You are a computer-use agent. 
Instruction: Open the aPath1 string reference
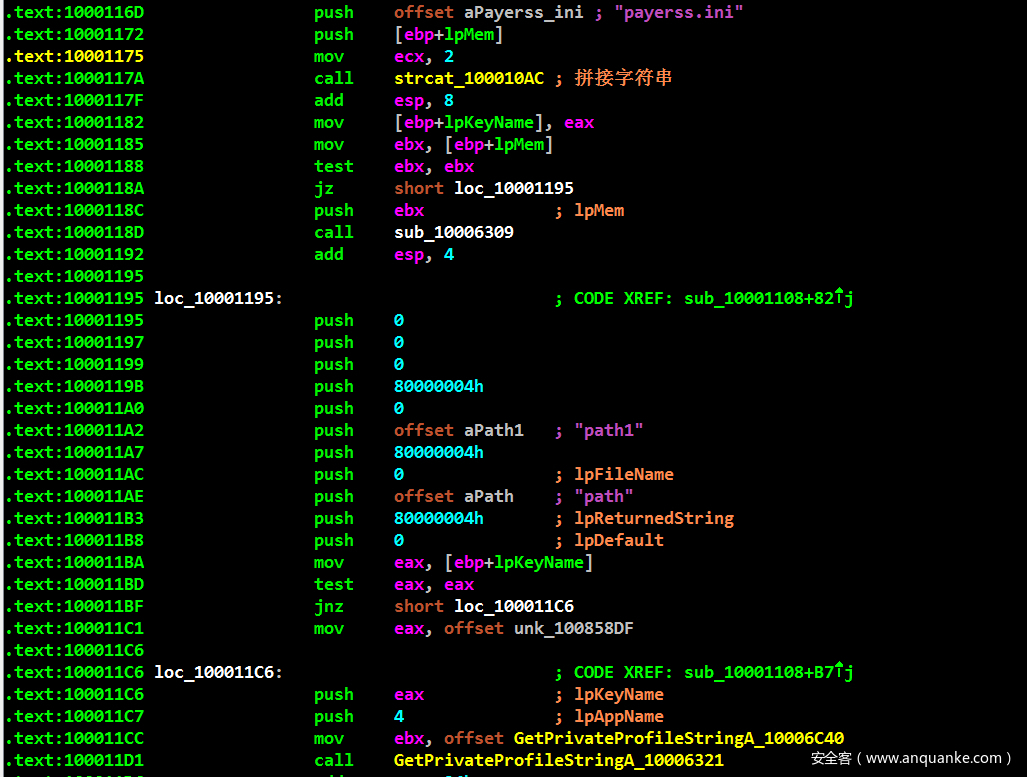point(493,430)
